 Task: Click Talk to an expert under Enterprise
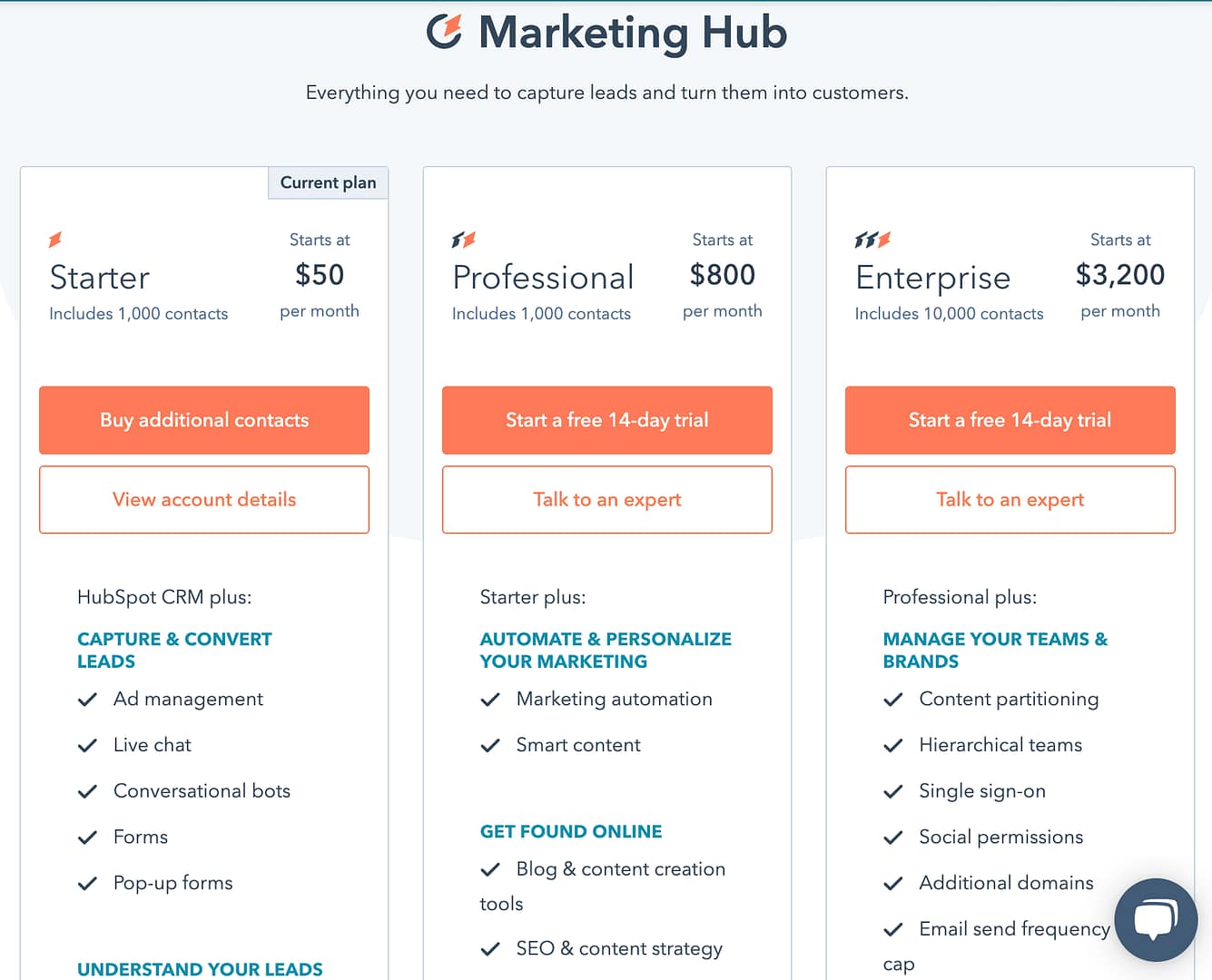(1010, 499)
